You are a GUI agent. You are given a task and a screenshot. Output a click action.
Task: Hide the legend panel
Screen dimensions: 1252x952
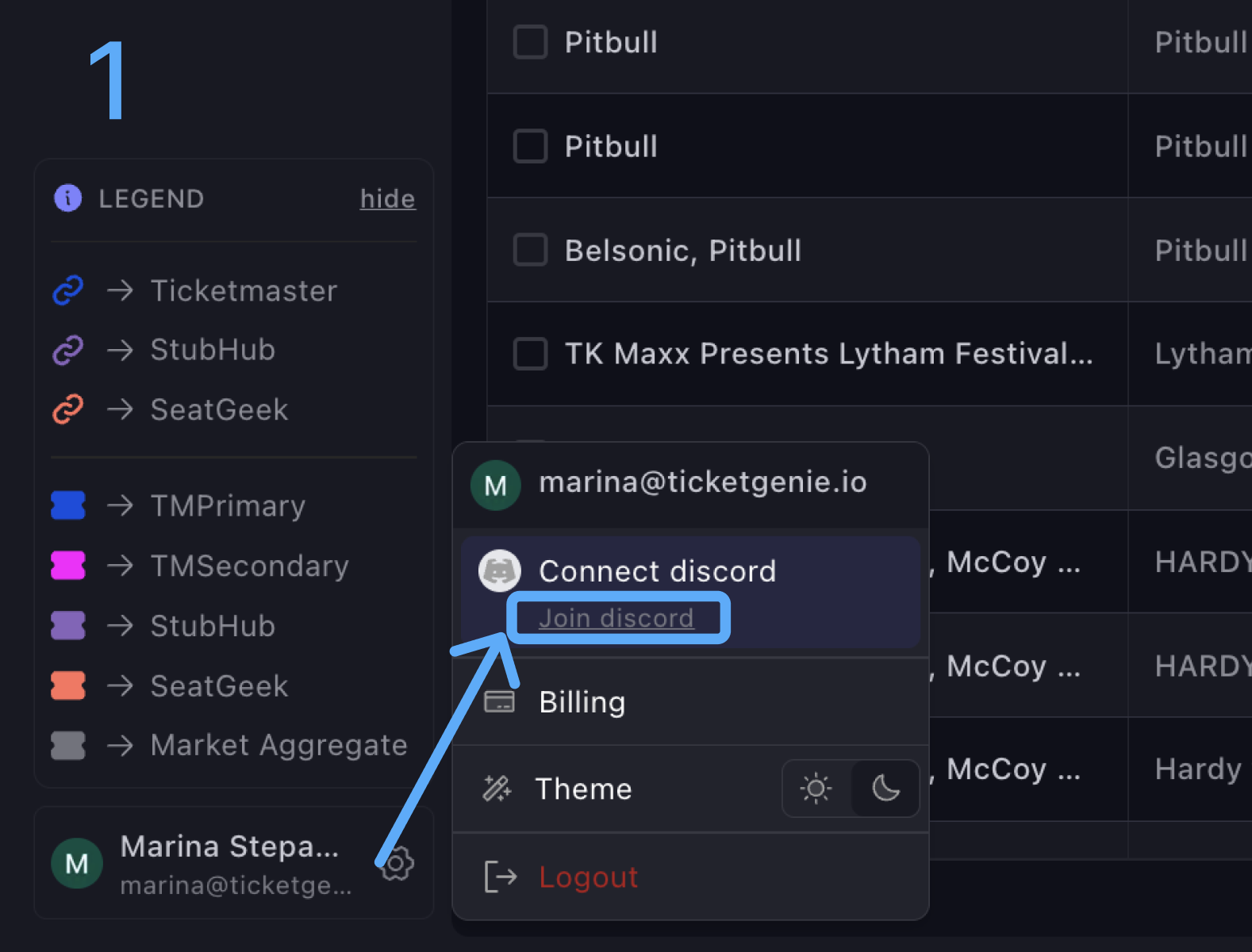point(387,198)
